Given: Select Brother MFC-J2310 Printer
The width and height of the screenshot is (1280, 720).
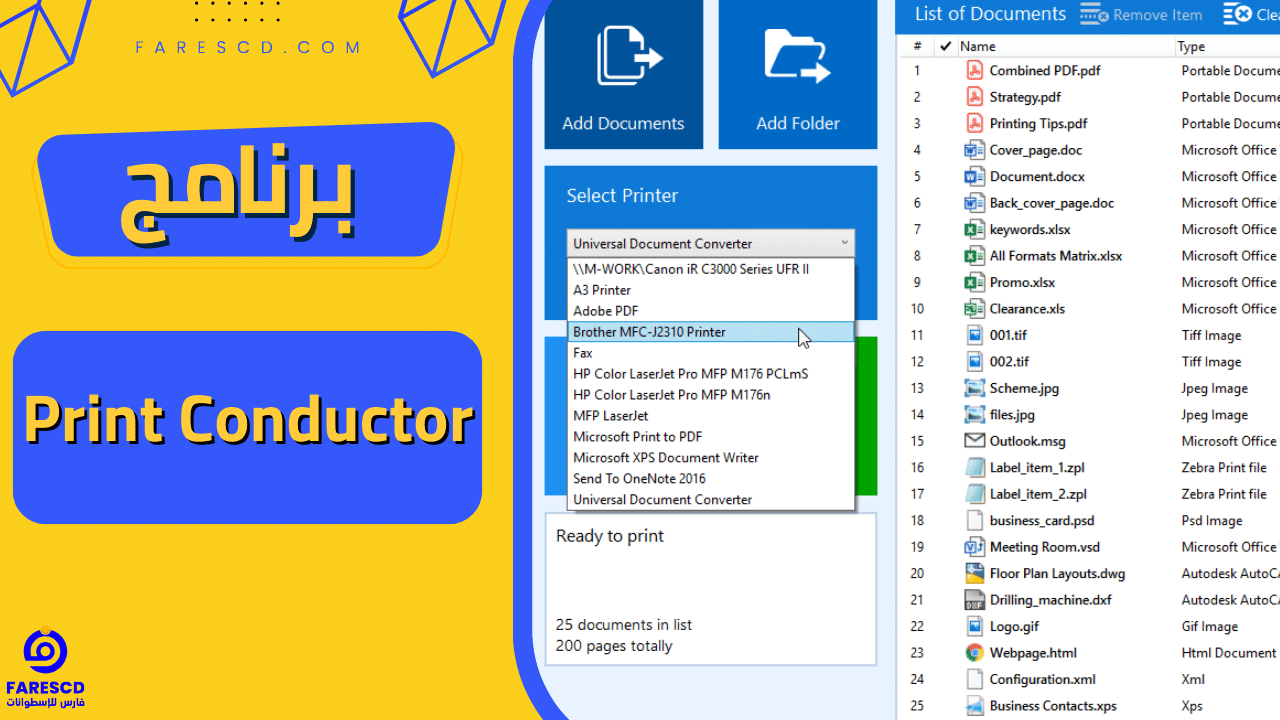Looking at the screenshot, I should click(710, 332).
